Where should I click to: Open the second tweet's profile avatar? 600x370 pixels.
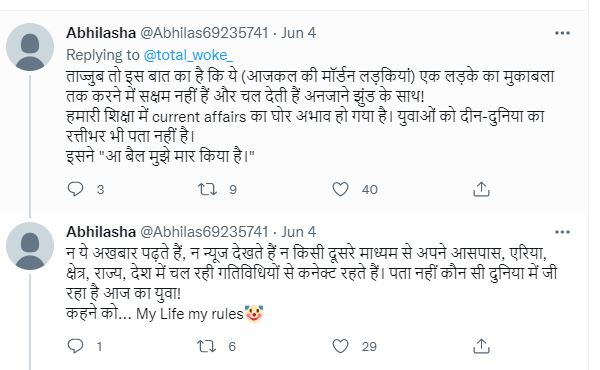[x=30, y=246]
